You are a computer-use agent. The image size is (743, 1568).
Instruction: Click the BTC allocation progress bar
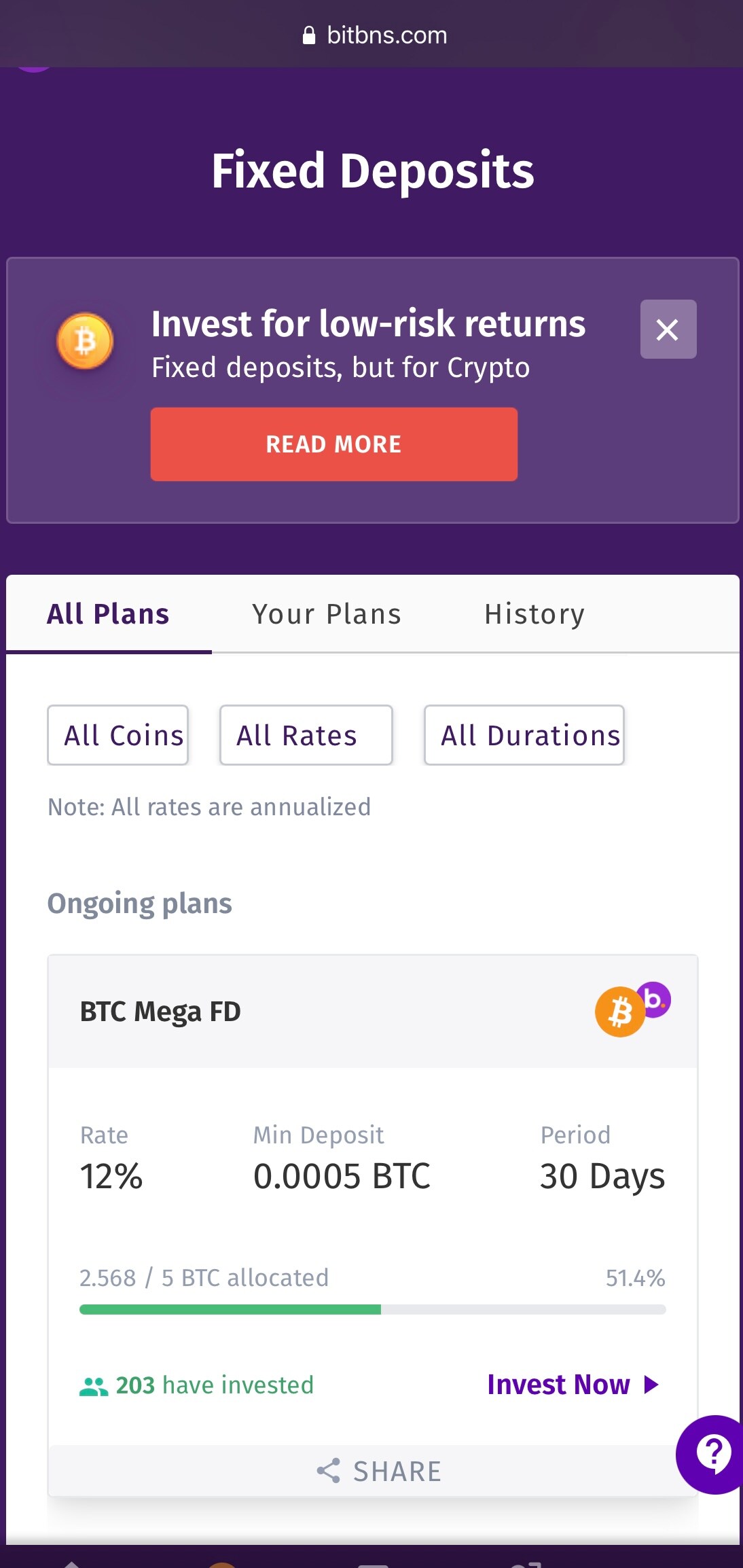(372, 1309)
